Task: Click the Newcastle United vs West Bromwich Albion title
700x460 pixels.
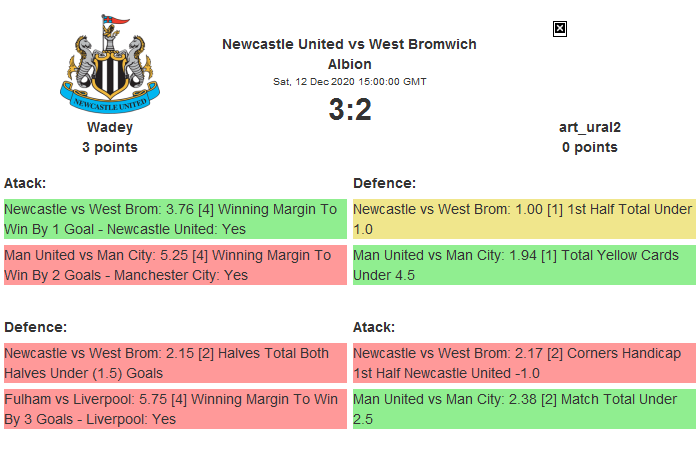Action: click(349, 54)
